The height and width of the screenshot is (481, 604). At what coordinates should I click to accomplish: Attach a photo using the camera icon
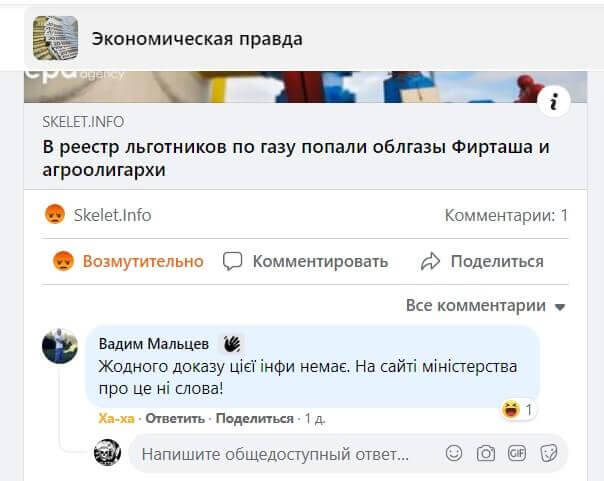(x=486, y=453)
